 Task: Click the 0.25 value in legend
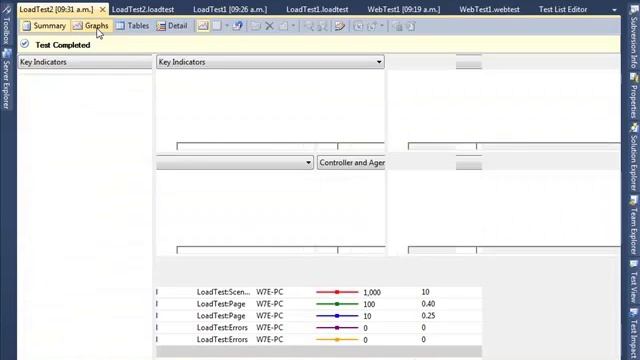click(428, 316)
